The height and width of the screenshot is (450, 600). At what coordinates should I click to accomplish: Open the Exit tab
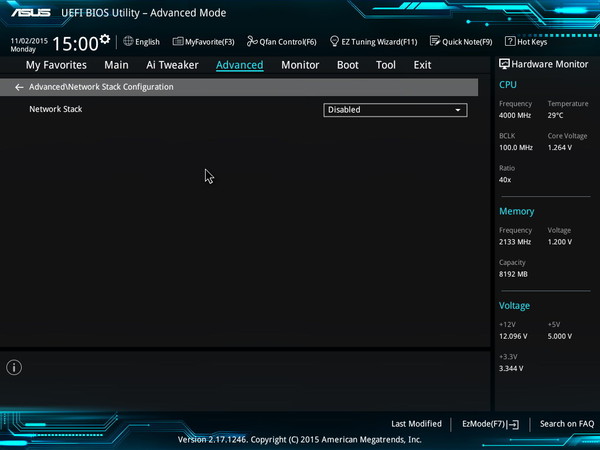(x=422, y=65)
